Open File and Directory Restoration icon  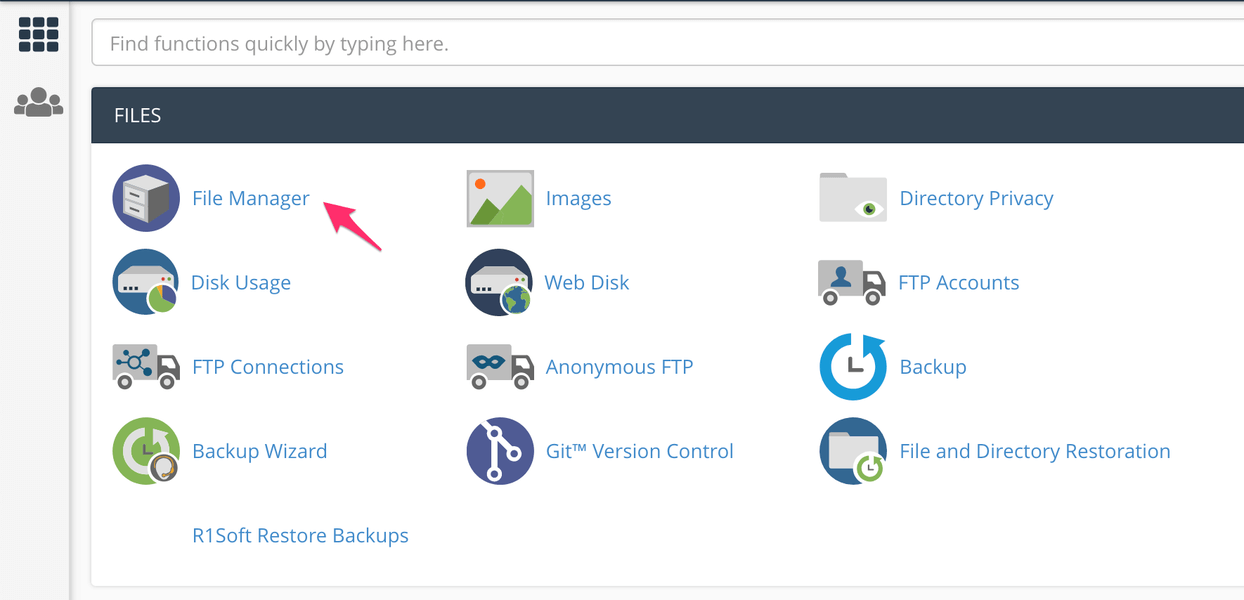coord(853,451)
